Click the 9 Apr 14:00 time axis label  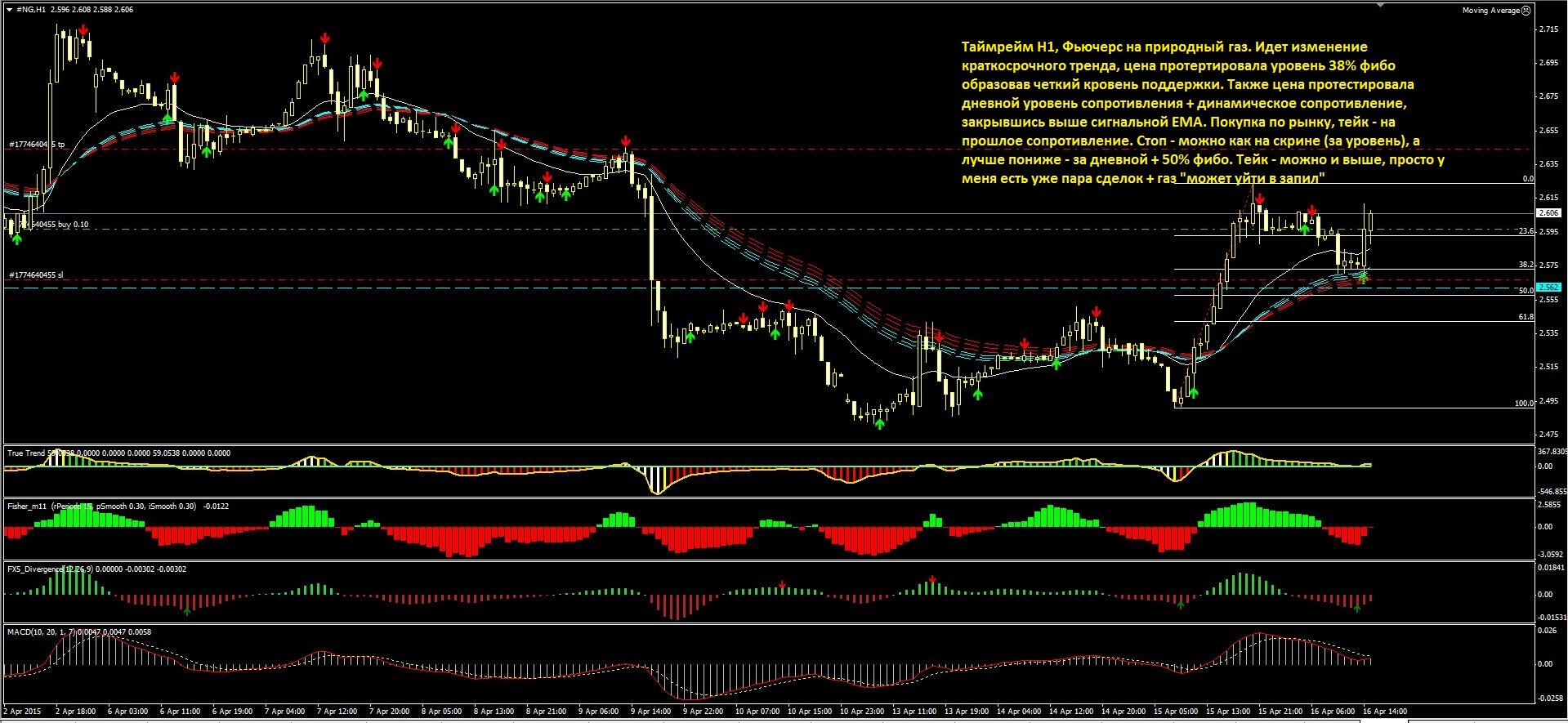pyautogui.click(x=651, y=712)
